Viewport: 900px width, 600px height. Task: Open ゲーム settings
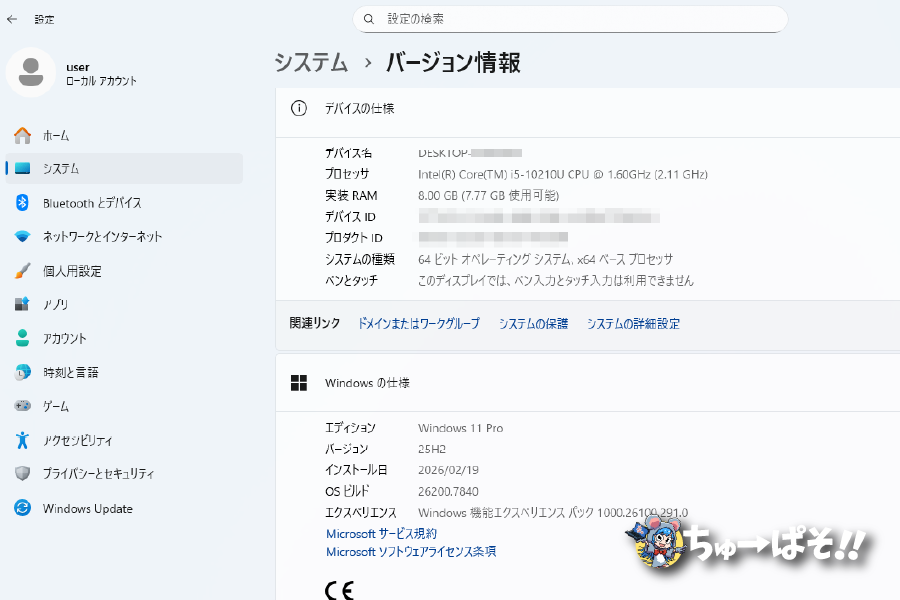pos(124,406)
